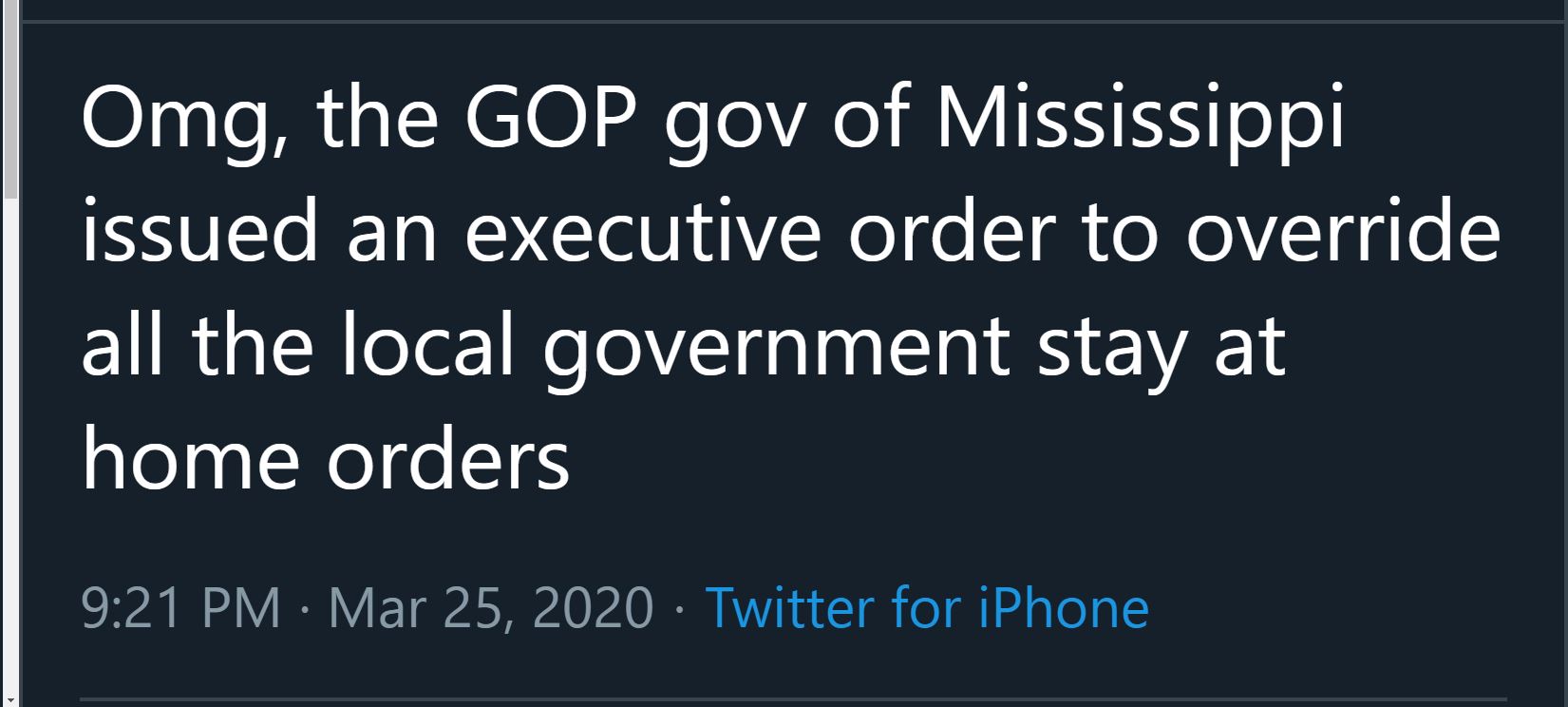Screen dimensions: 1568x707
Task: Click the word stay in the tweet
Action: (x=1112, y=351)
